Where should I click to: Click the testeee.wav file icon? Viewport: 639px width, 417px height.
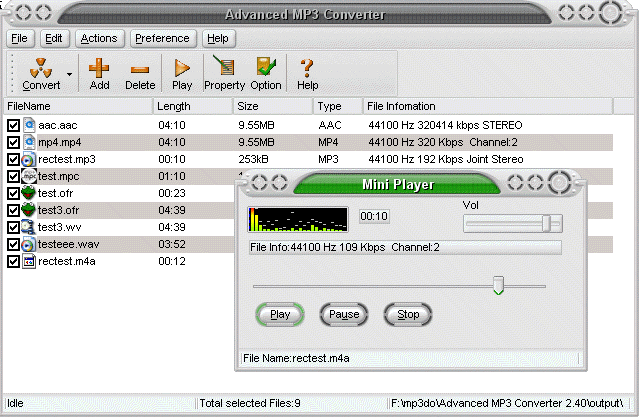point(29,244)
